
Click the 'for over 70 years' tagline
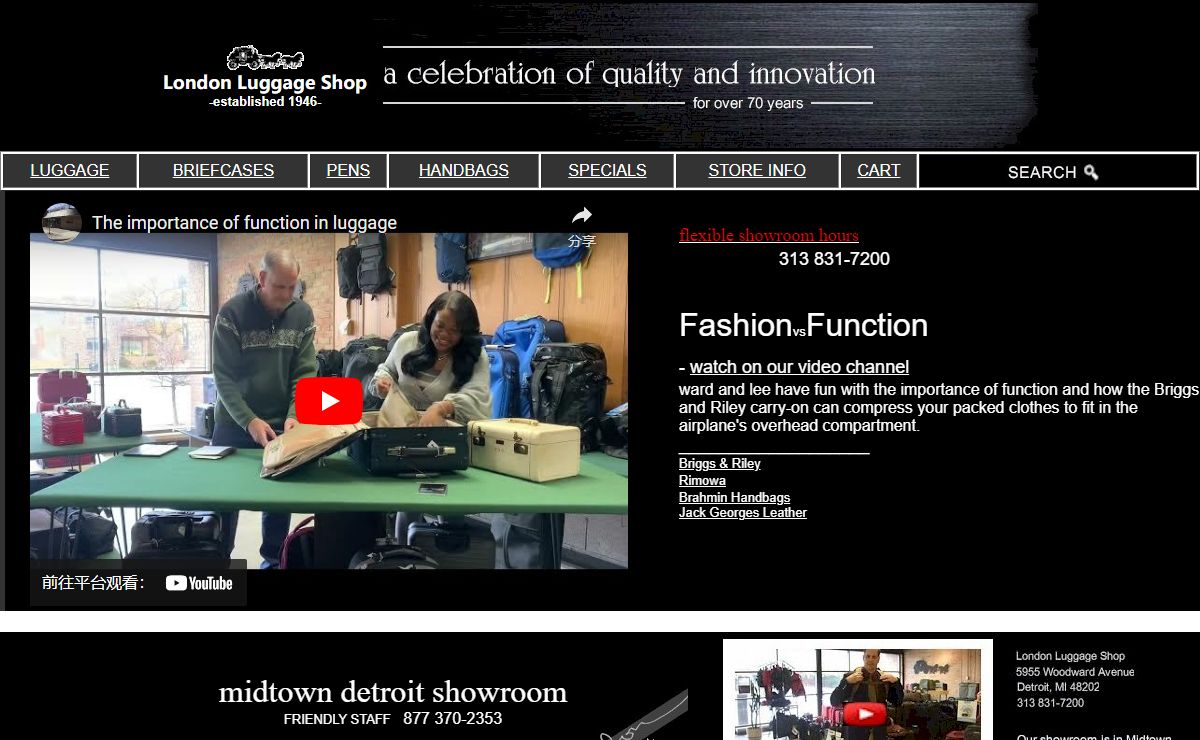(x=748, y=103)
